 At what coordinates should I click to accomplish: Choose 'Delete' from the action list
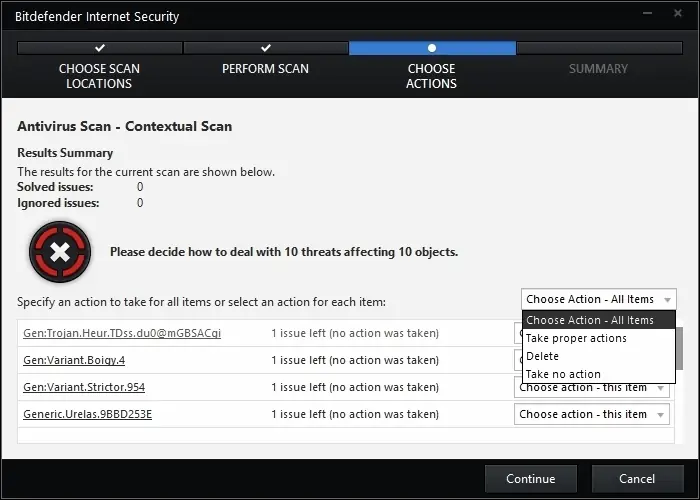[x=543, y=356]
